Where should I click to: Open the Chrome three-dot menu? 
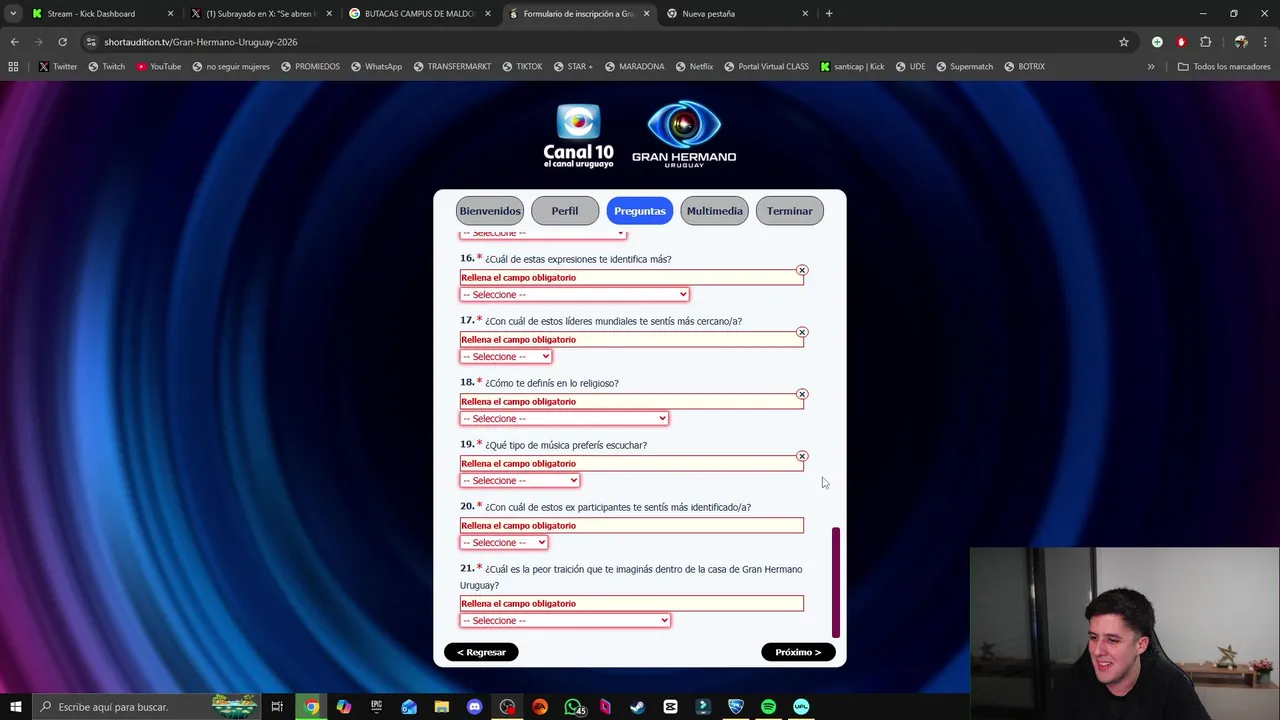point(1265,42)
